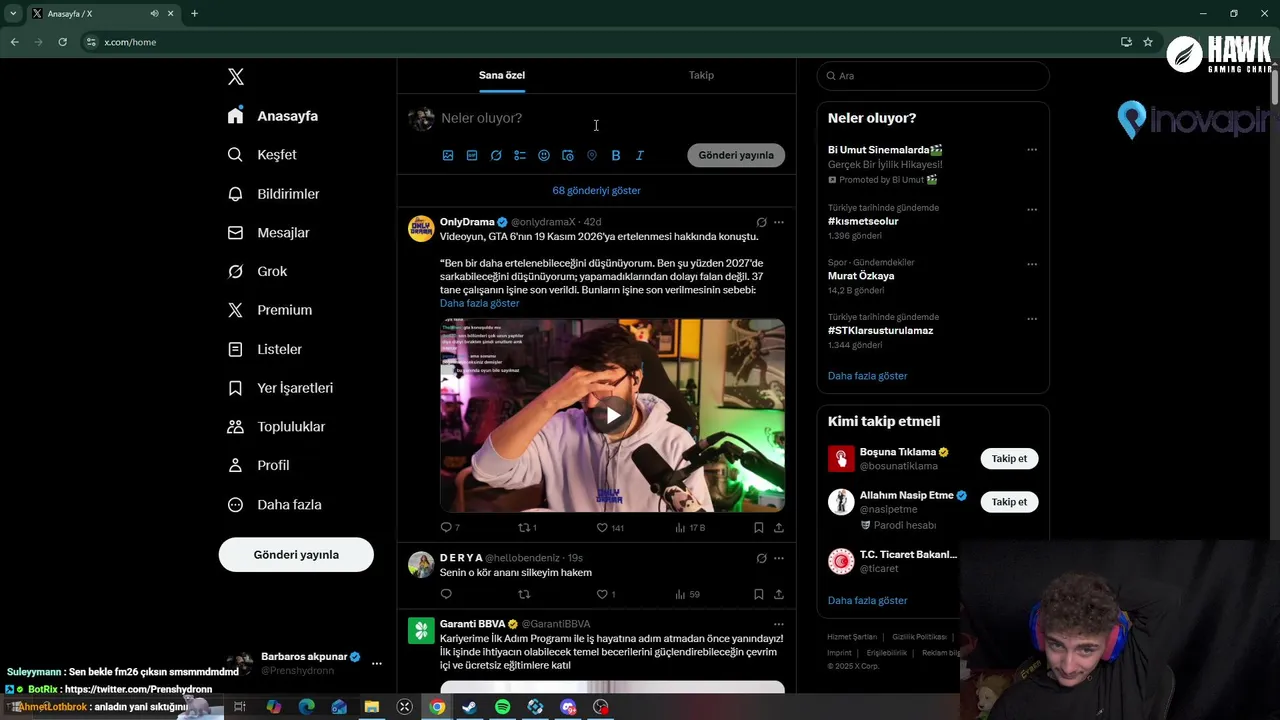1280x720 pixels.
Task: Open options for #STKlarsusturulamaz trend
Action: [x=1032, y=320]
